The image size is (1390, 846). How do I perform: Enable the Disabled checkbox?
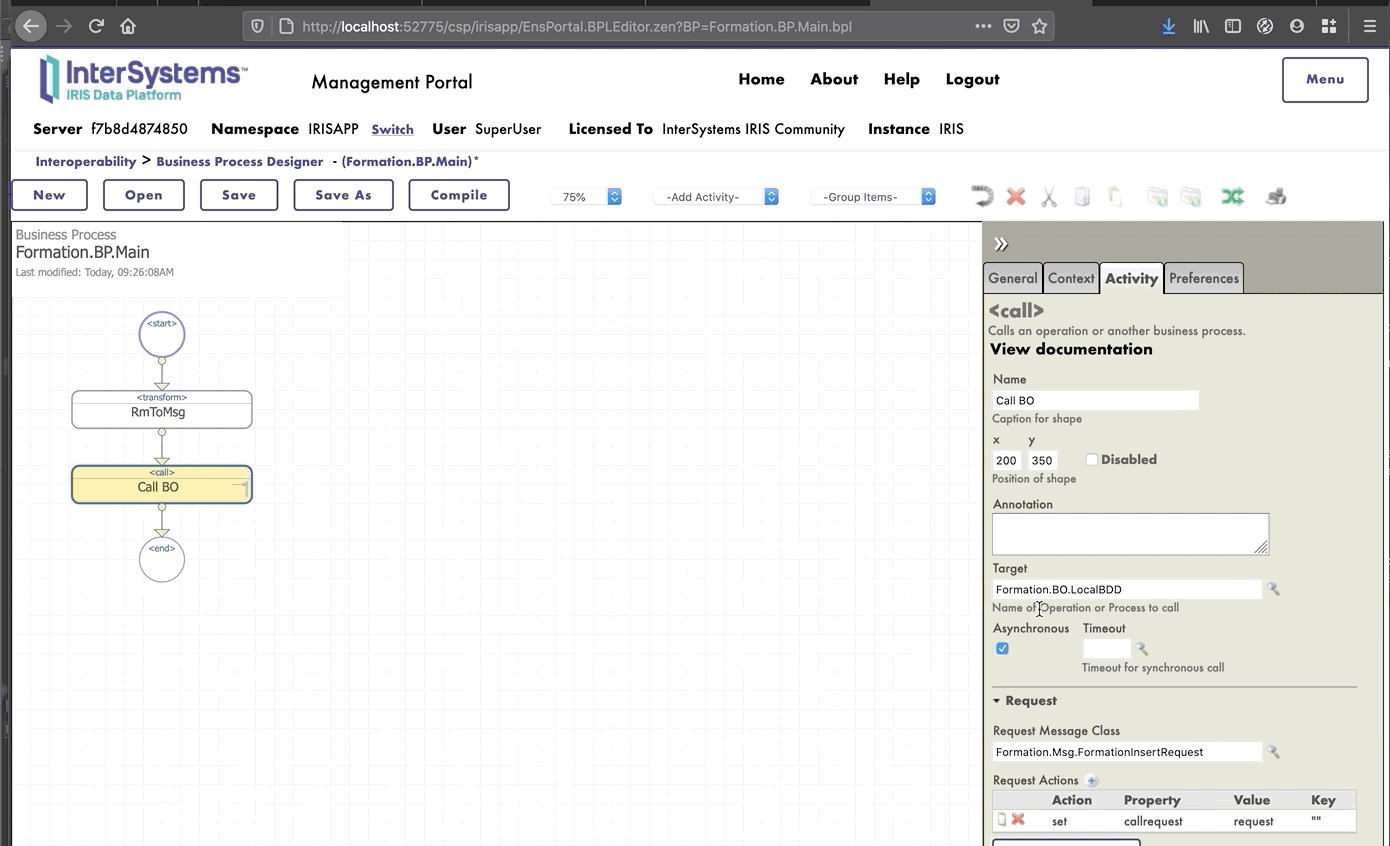(1092, 460)
